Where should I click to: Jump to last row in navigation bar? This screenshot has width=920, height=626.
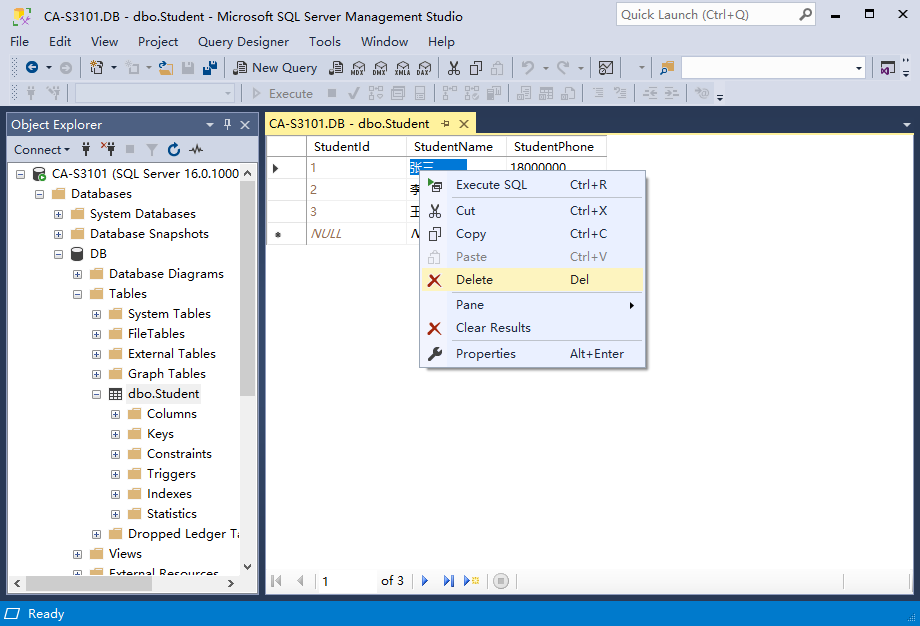pos(448,581)
